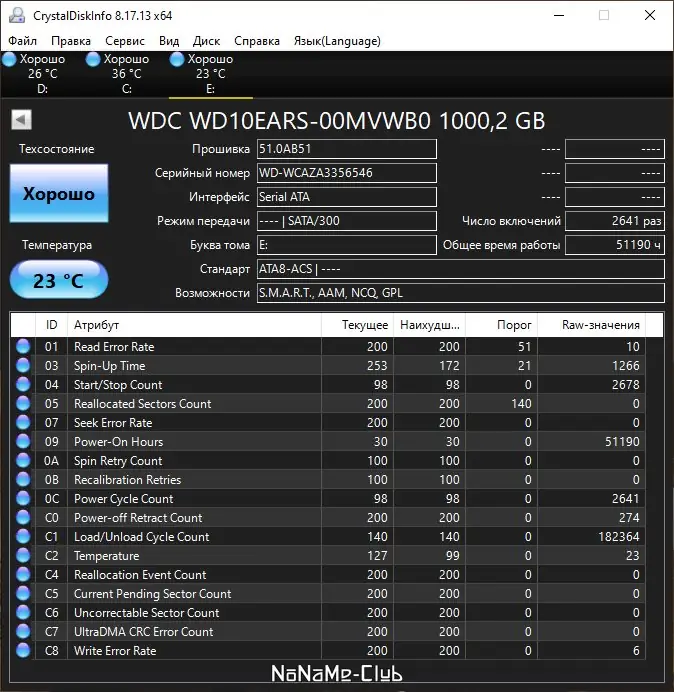Click status orb of Start/Stop Count row
The height and width of the screenshot is (692, 674).
tap(23, 384)
